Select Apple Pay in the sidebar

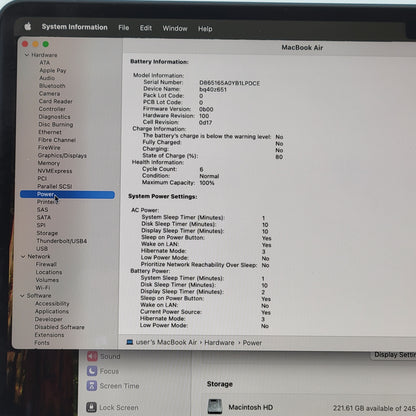(53, 70)
